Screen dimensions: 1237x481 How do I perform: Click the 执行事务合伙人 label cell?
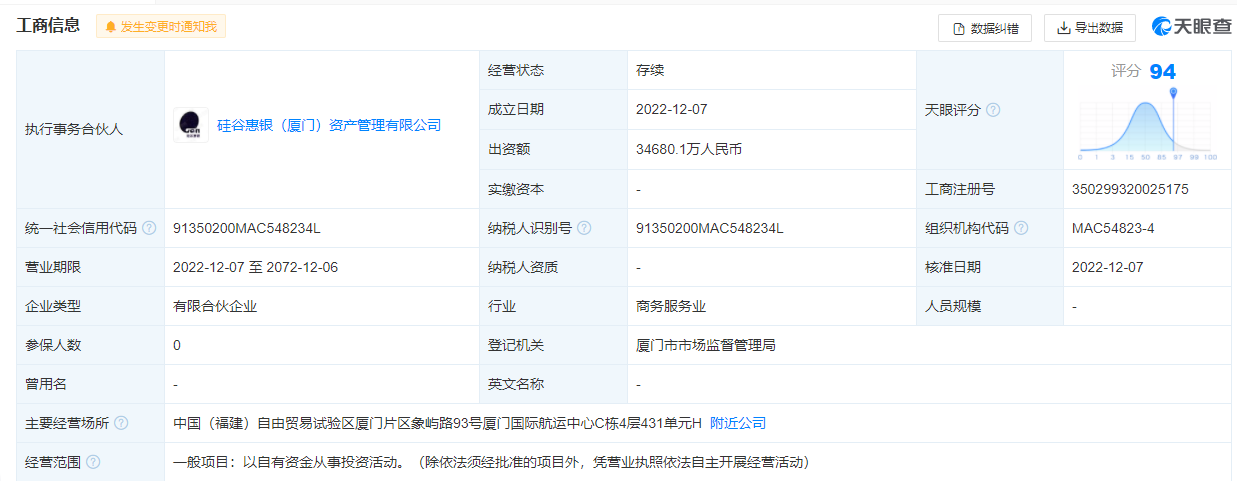click(90, 129)
